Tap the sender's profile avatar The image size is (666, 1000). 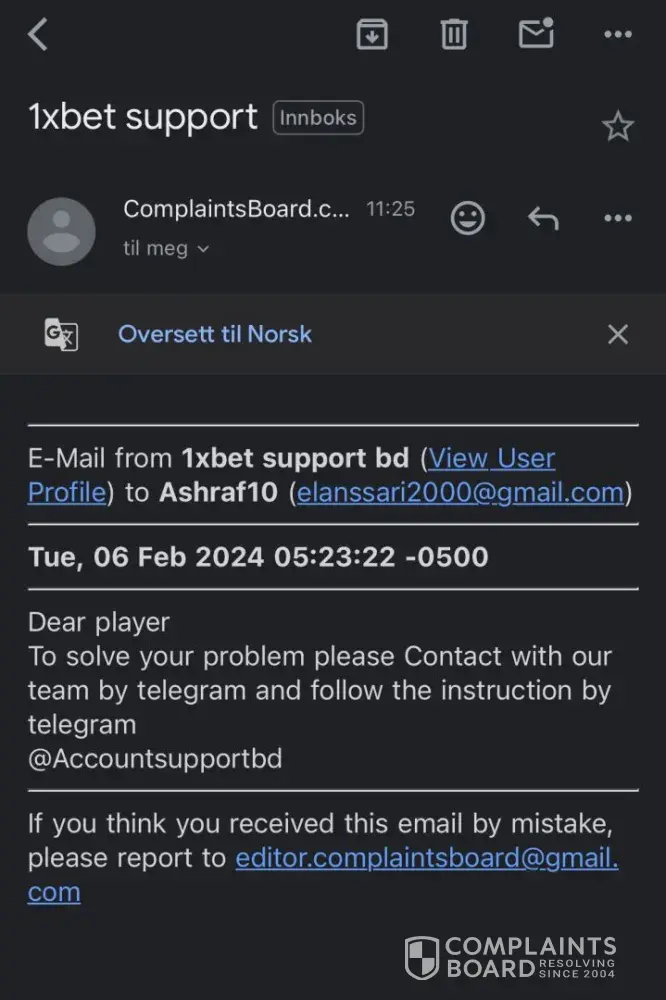click(62, 231)
